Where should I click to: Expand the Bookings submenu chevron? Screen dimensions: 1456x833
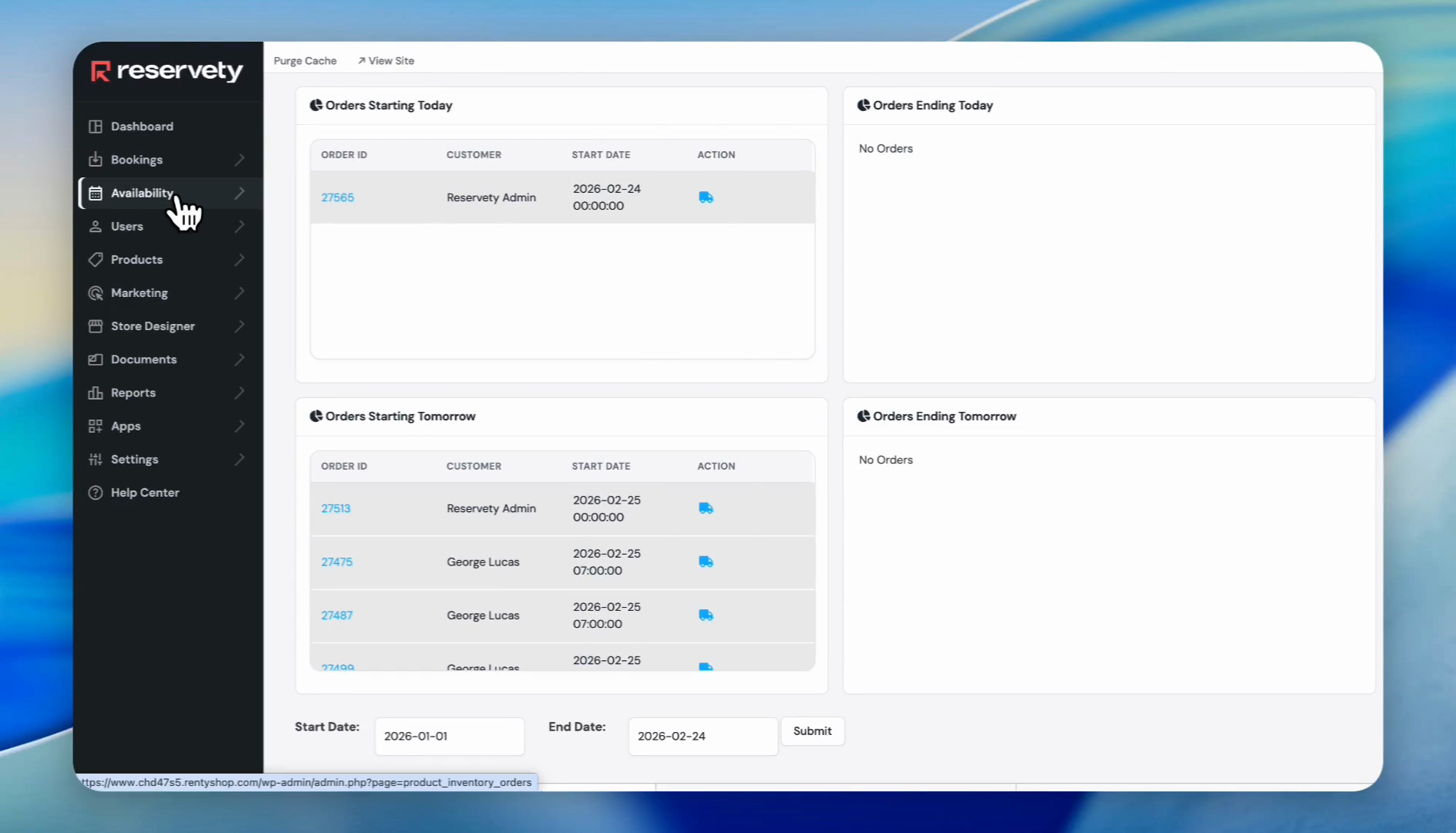tap(240, 160)
